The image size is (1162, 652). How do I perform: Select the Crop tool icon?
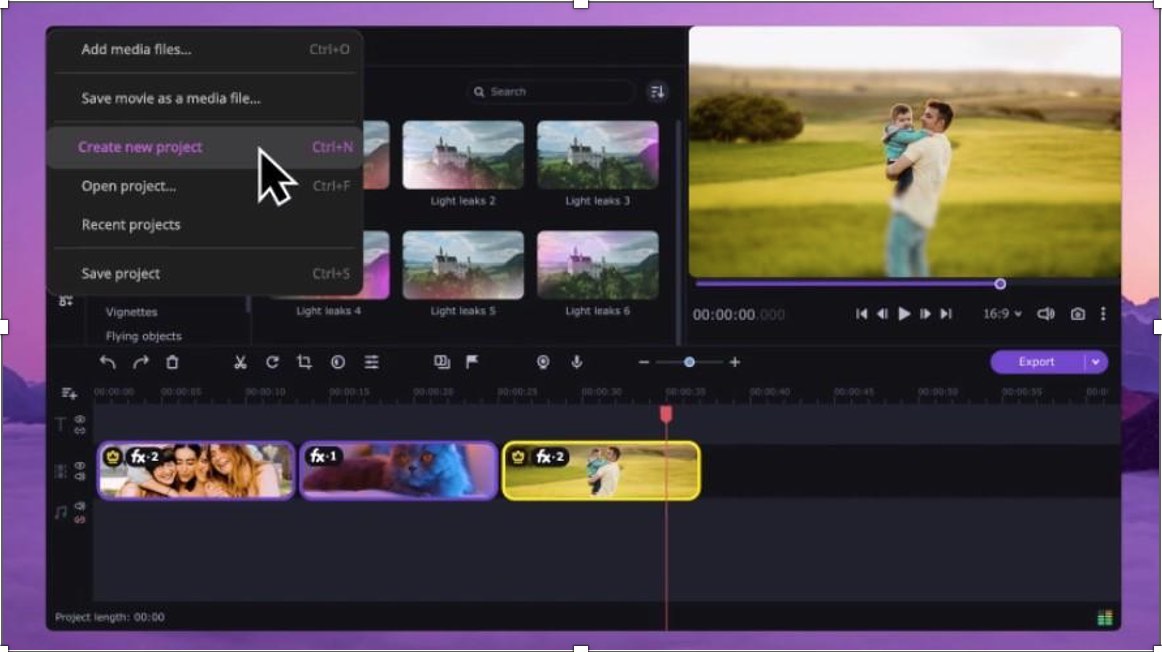point(304,362)
